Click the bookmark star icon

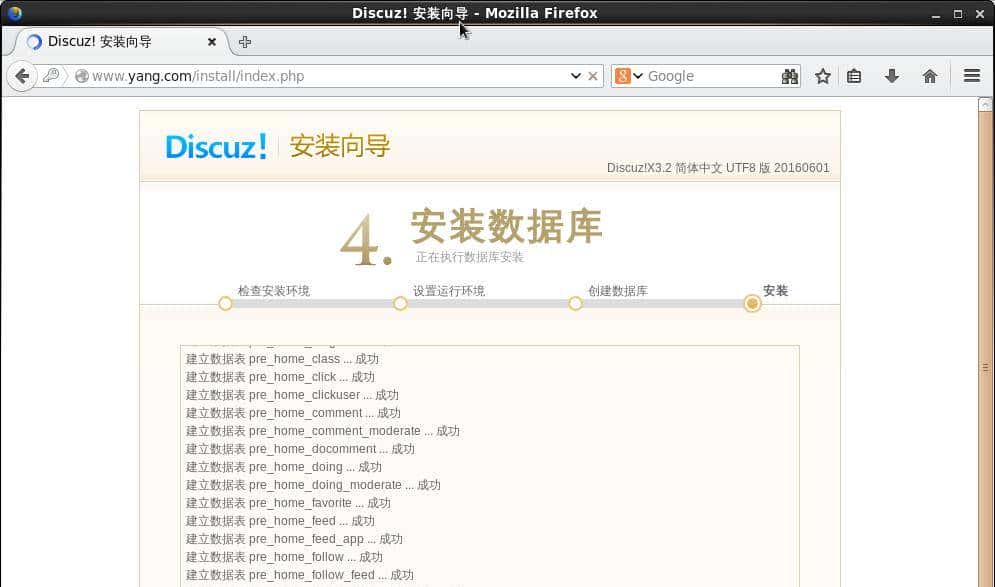[822, 76]
